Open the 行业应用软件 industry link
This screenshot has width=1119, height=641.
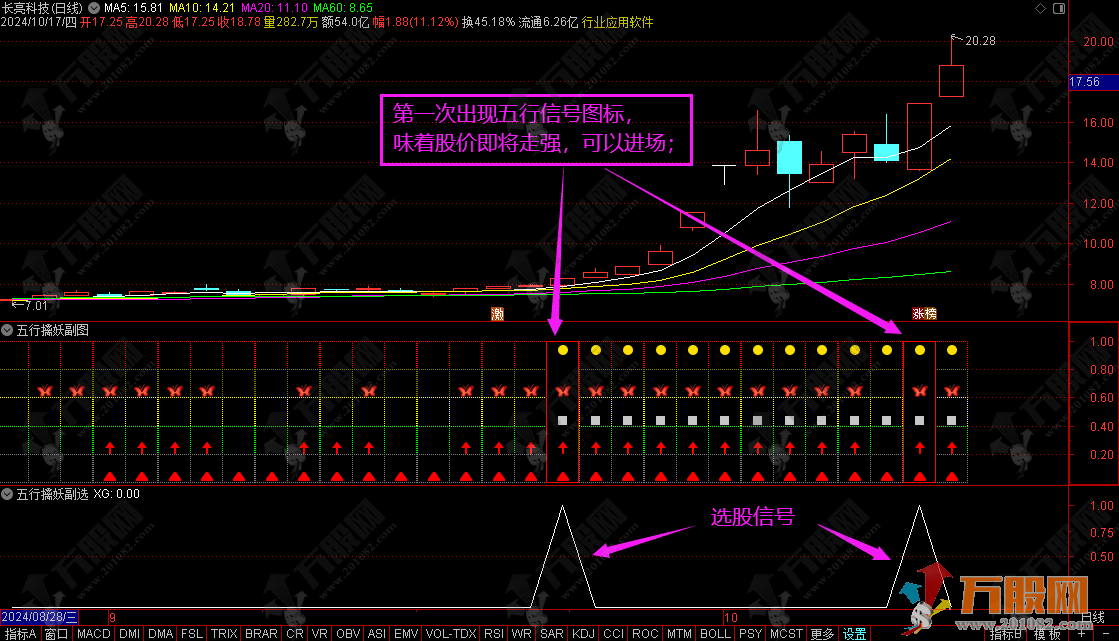point(617,22)
